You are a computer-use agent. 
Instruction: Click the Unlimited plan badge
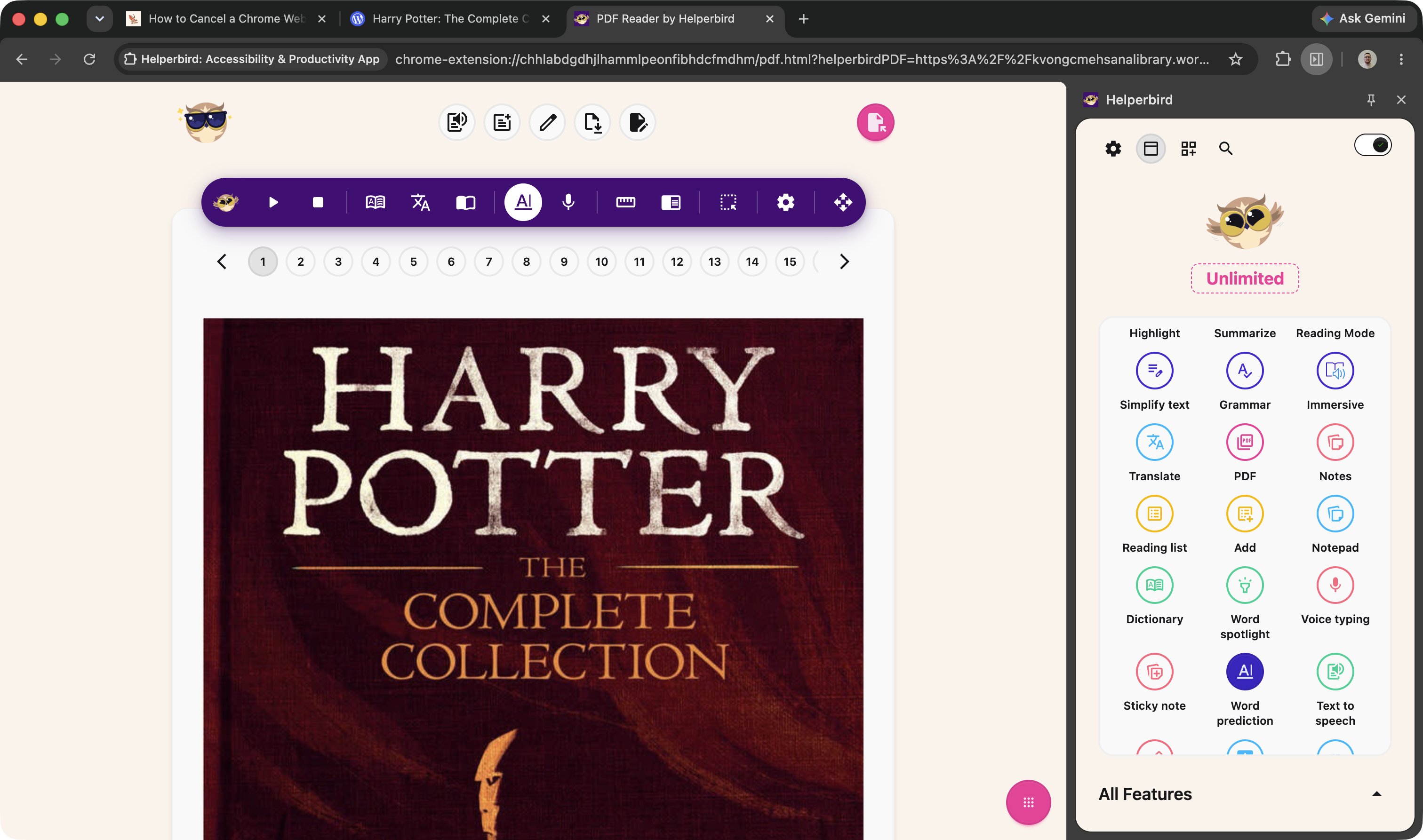coord(1245,278)
